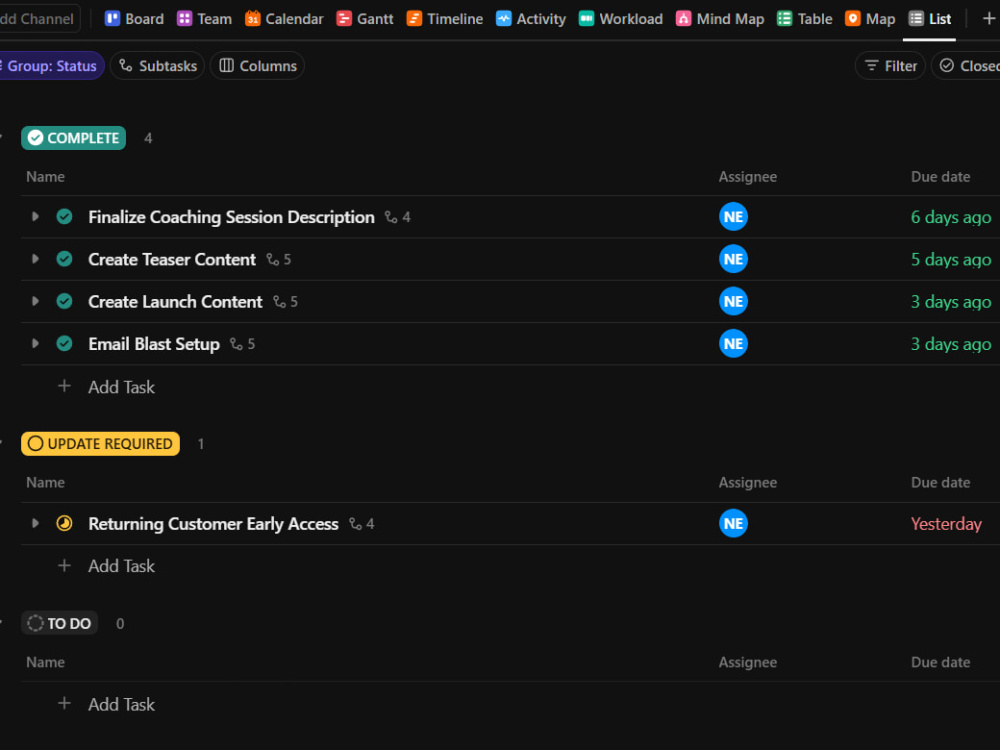
Task: Open task Create Launch Content
Action: coord(175,301)
